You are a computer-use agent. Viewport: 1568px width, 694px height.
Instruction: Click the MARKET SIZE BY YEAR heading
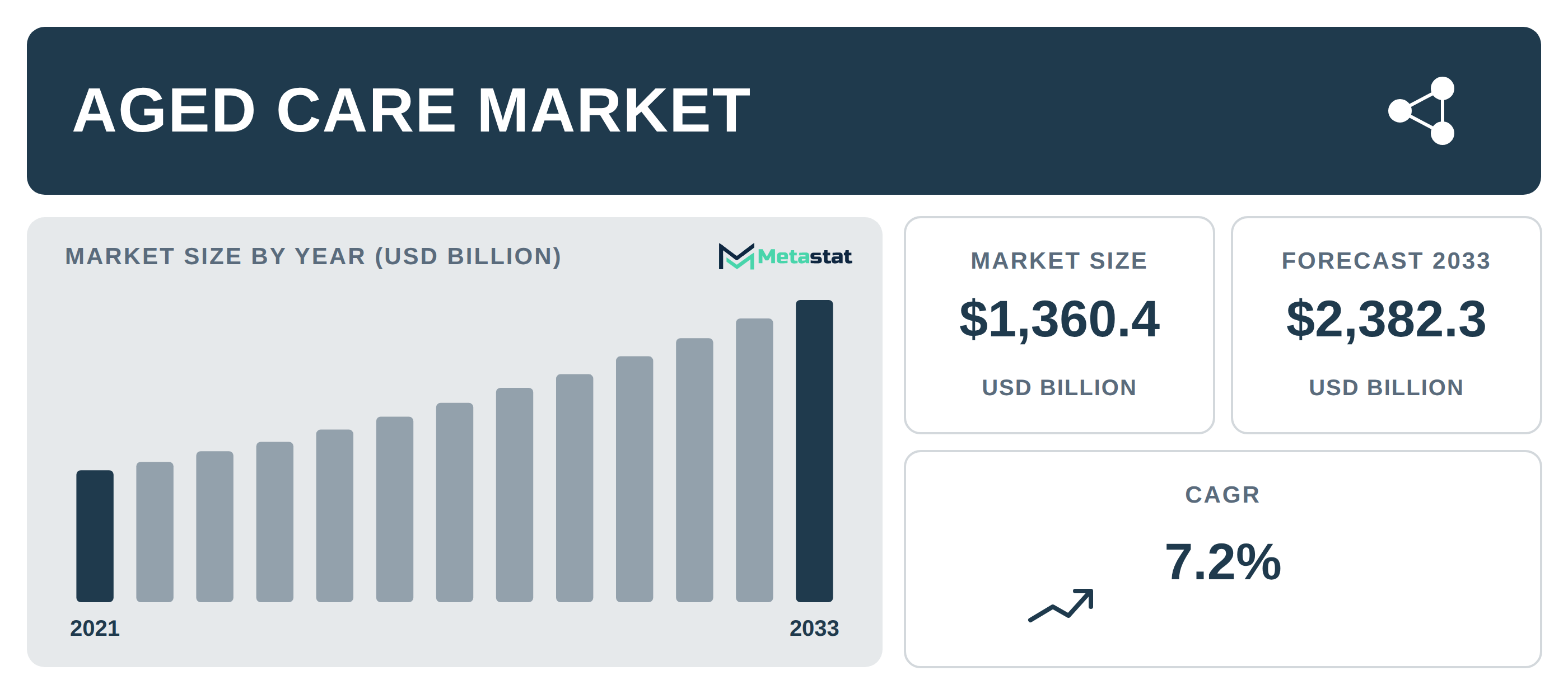point(313,257)
